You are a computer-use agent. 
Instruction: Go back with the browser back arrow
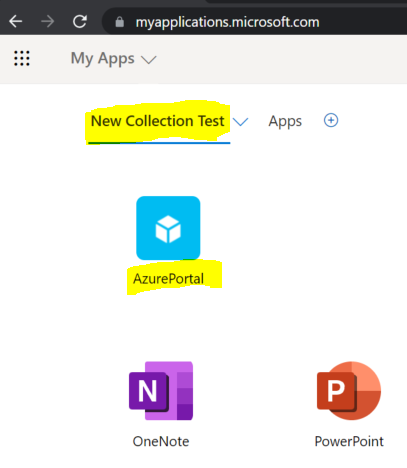click(x=16, y=22)
